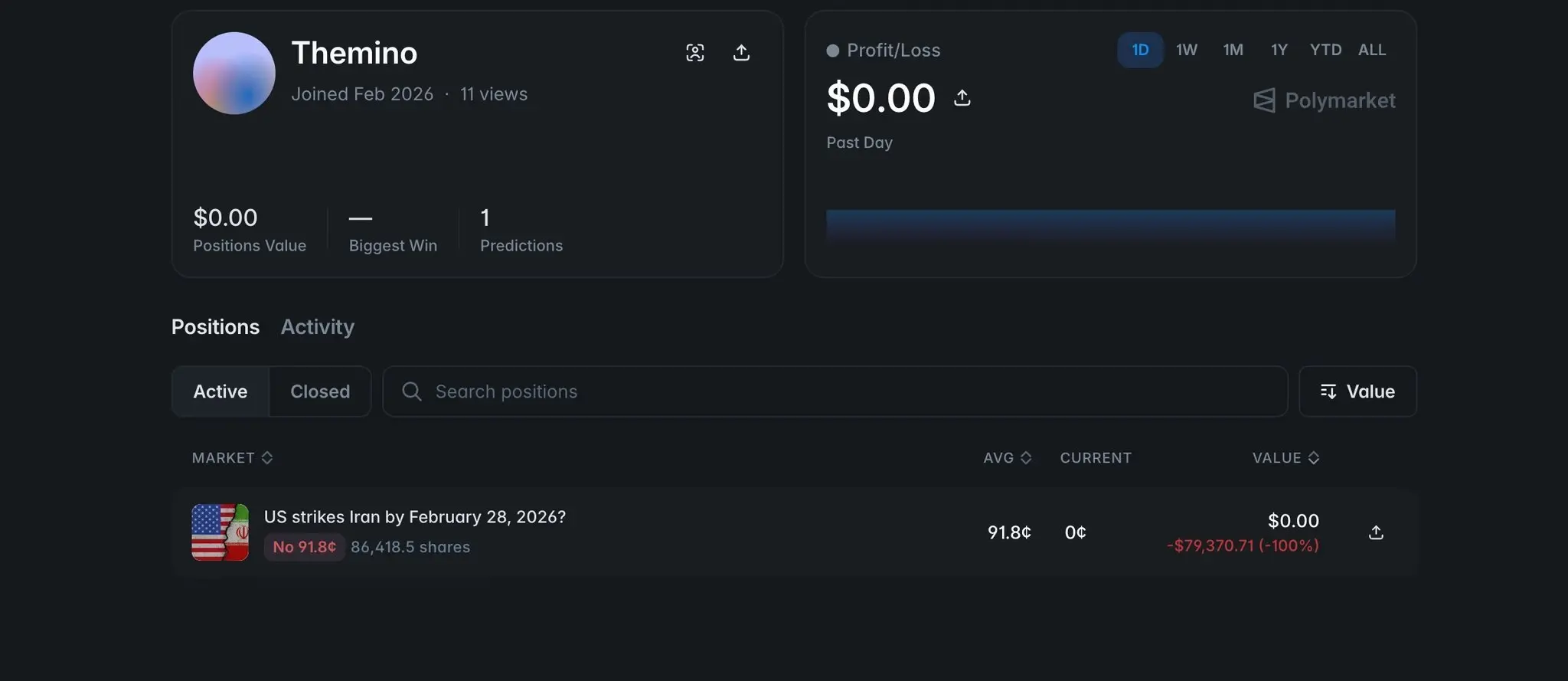Click the profile scan/QR icon beside Themino
Screen dimensions: 1568x681
(694, 53)
